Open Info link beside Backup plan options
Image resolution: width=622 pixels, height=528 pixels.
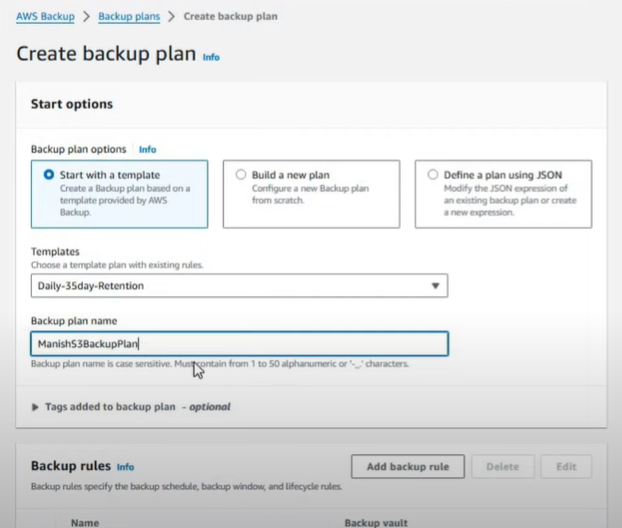(x=148, y=150)
